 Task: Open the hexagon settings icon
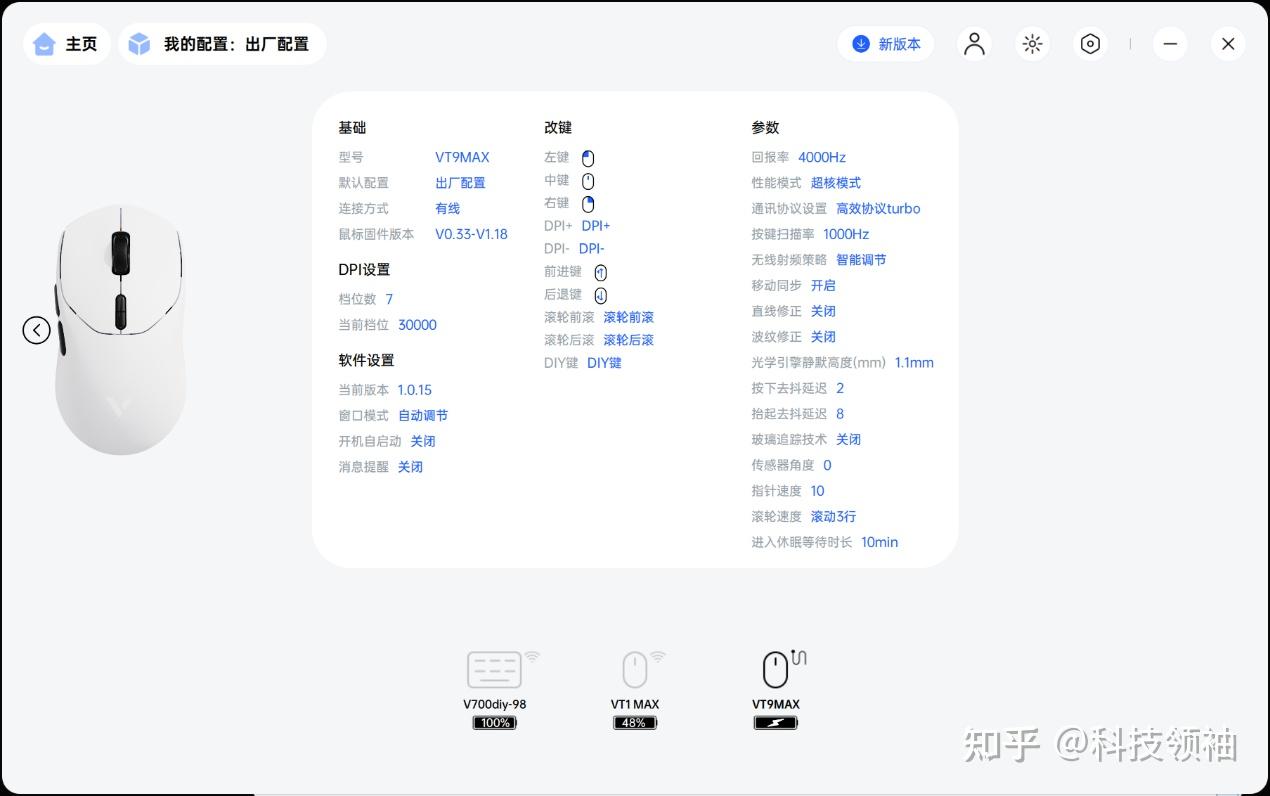1090,44
